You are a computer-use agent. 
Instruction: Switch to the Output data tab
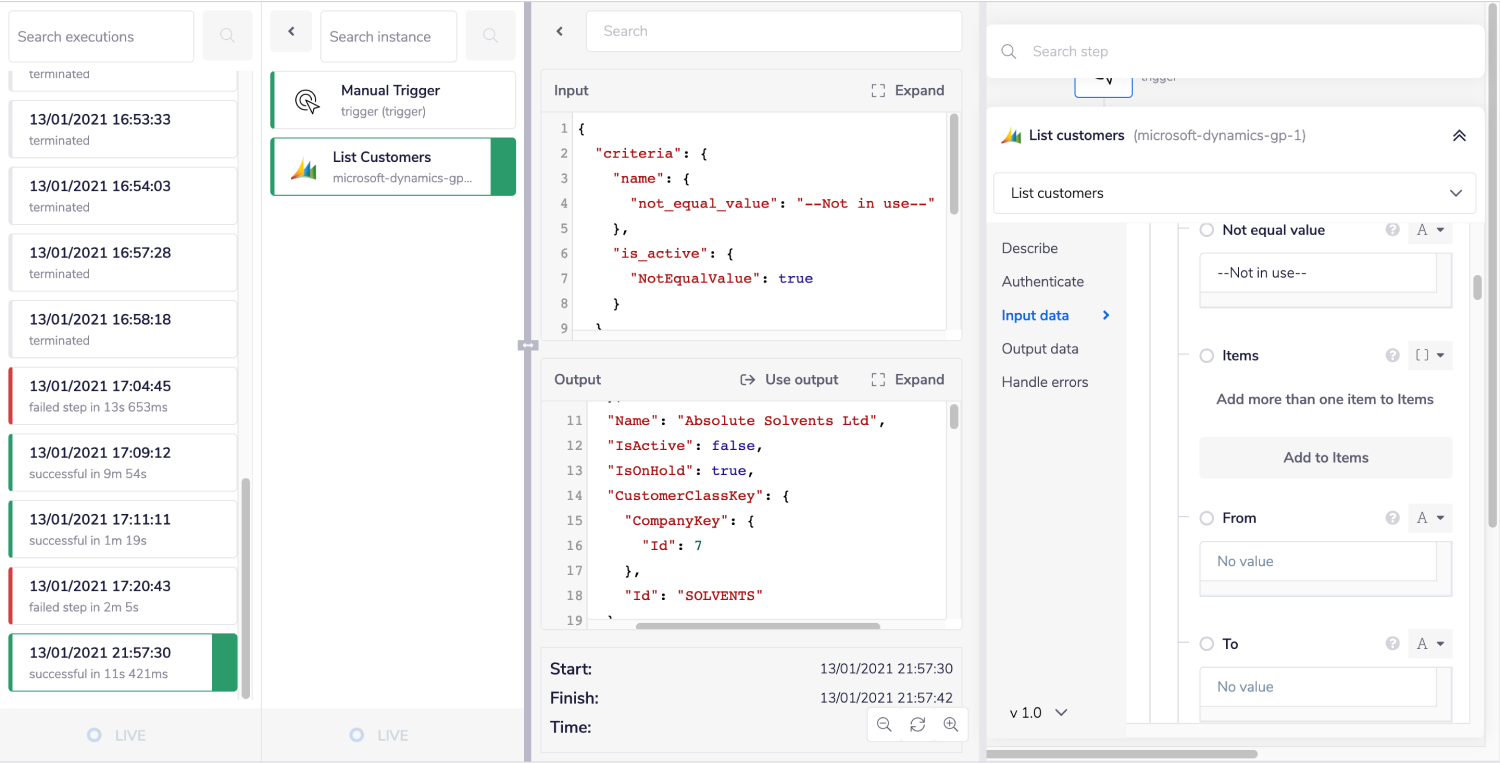click(x=1040, y=349)
